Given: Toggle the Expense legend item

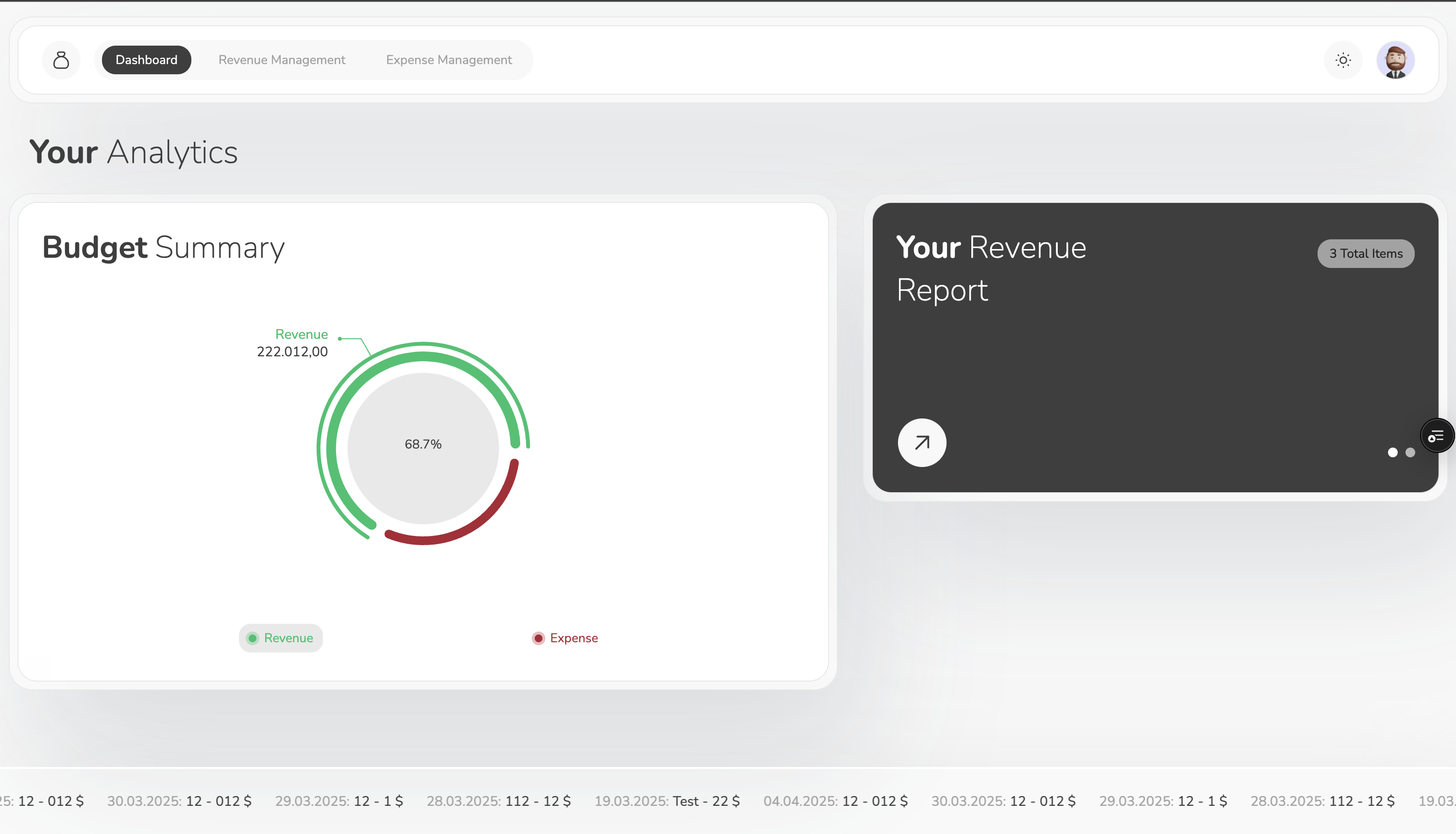Looking at the screenshot, I should tap(565, 638).
